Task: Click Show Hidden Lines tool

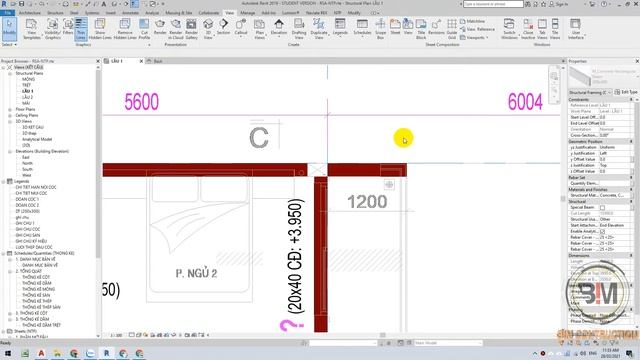Action: (100, 29)
